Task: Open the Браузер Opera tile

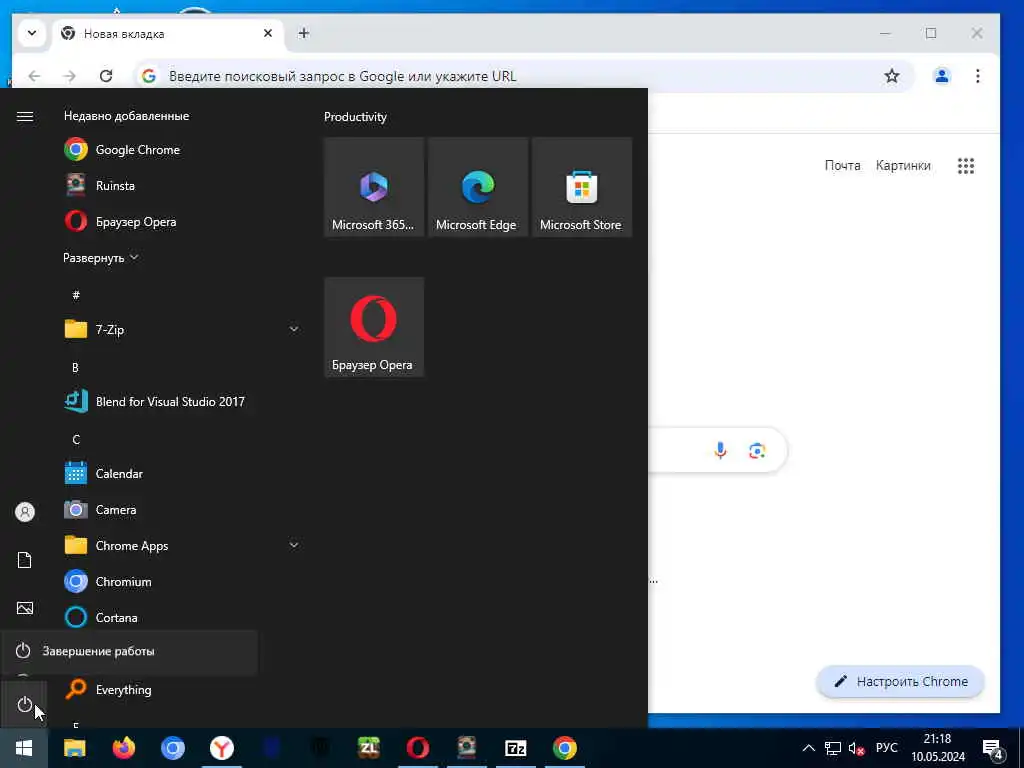Action: pyautogui.click(x=374, y=327)
